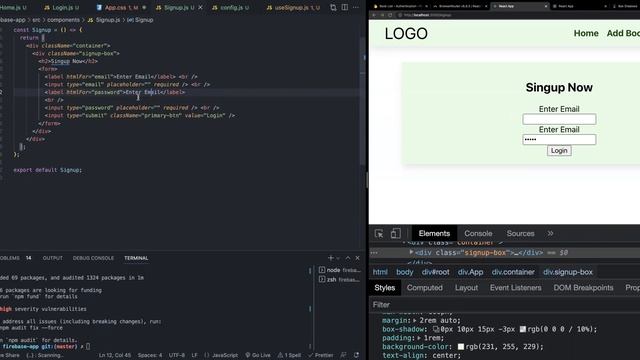This screenshot has height=360, width=640.
Task: Open the Login.js editor tab
Action: pyautogui.click(x=61, y=7)
